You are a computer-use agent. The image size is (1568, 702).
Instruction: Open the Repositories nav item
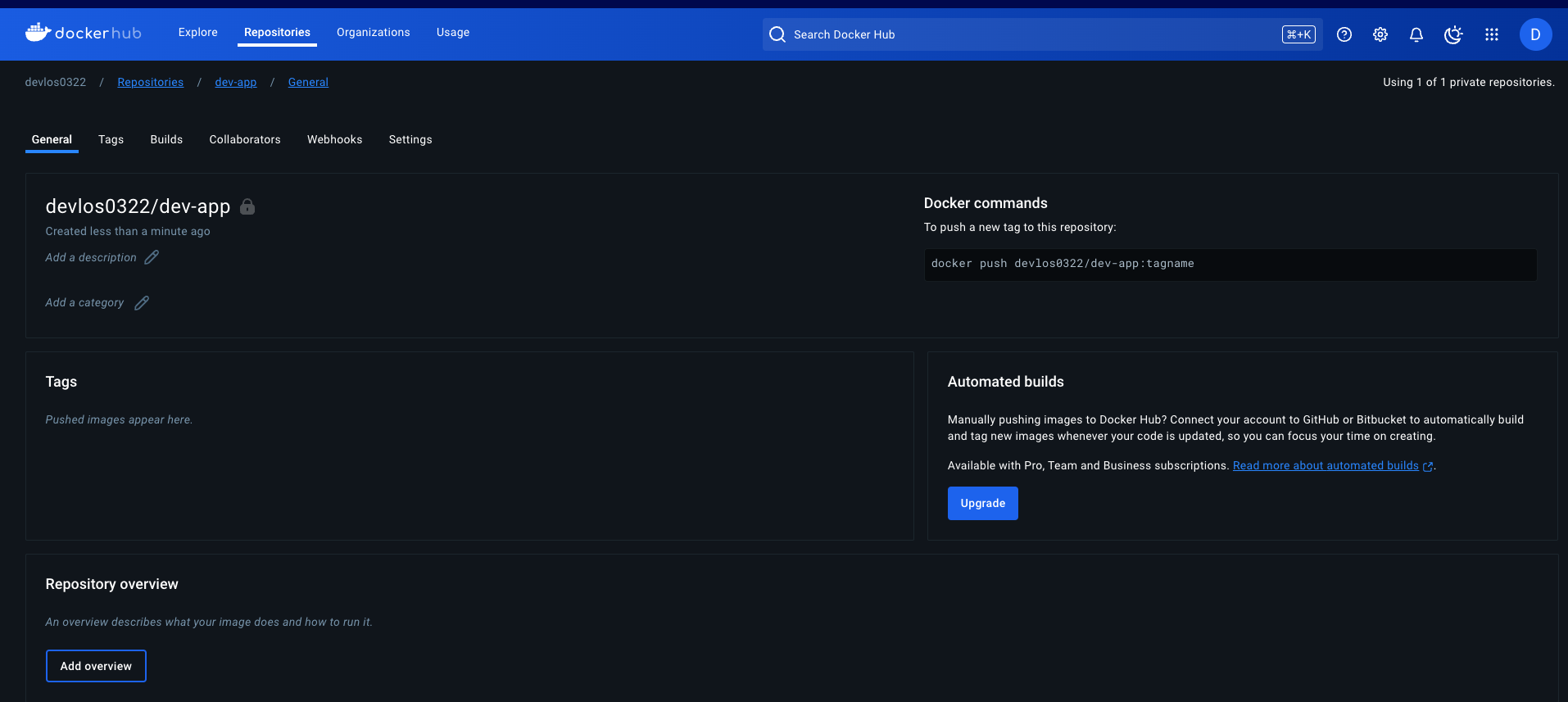277,33
